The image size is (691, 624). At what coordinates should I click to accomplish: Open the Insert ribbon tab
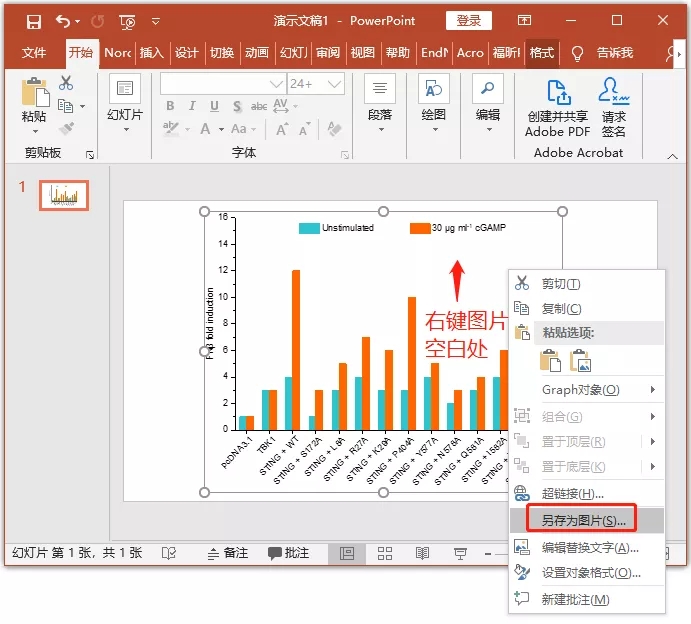coord(151,53)
